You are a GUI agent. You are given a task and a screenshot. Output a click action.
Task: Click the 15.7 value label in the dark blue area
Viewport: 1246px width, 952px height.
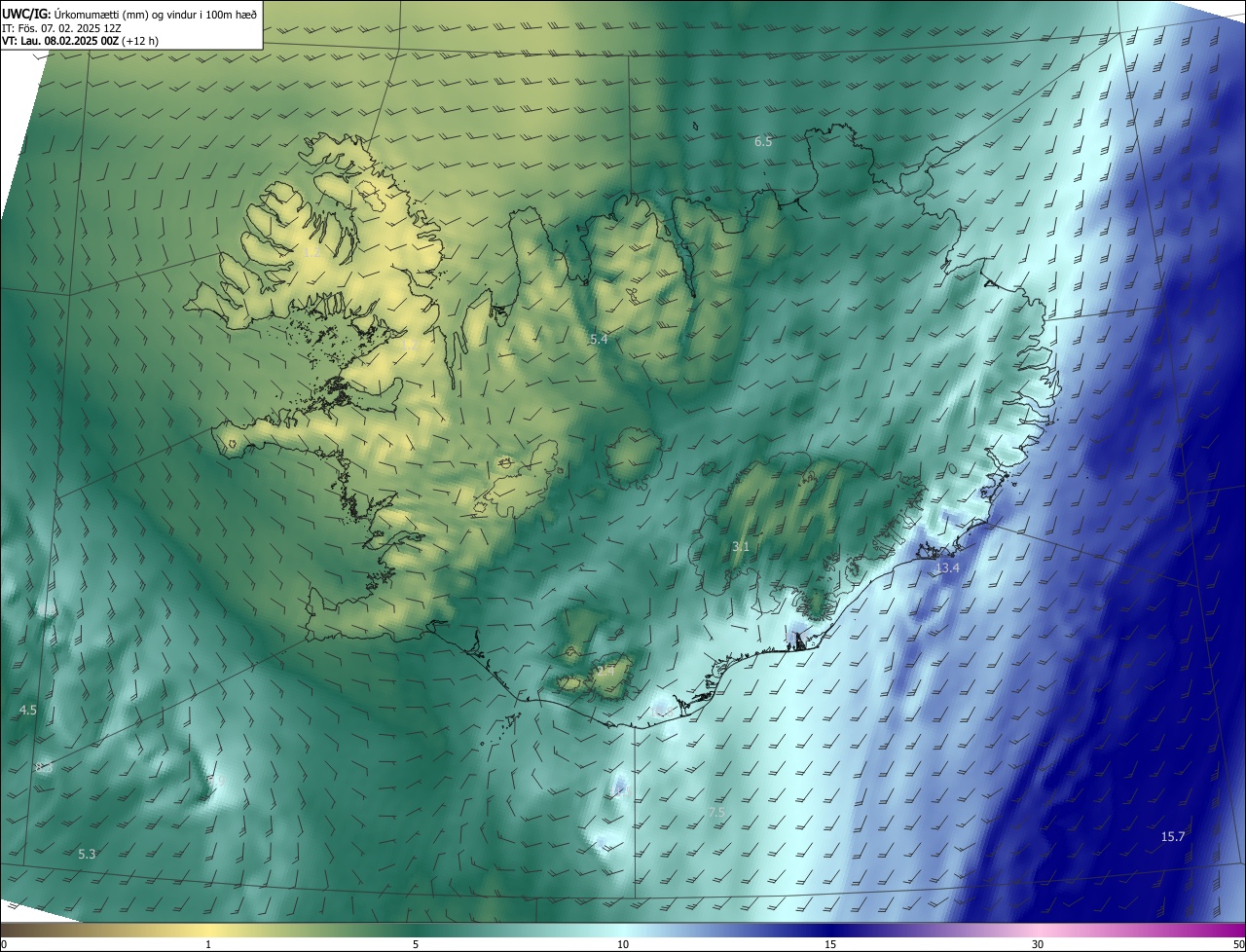[x=1173, y=837]
